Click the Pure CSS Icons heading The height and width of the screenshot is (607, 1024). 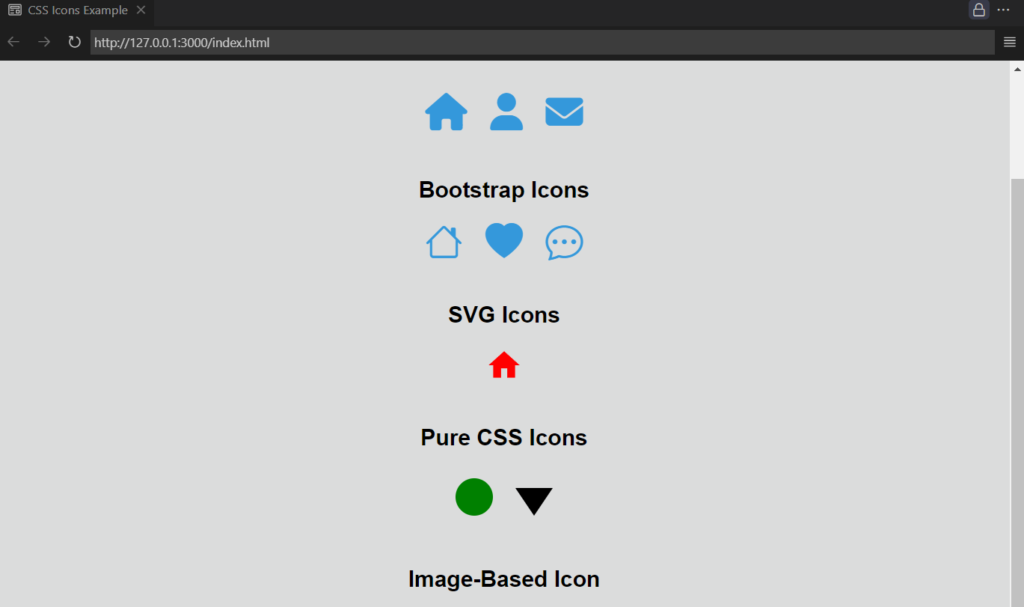[x=504, y=437]
